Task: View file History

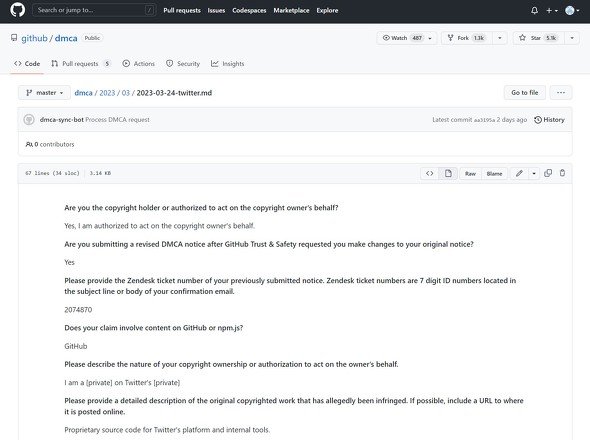Action: pyautogui.click(x=549, y=120)
